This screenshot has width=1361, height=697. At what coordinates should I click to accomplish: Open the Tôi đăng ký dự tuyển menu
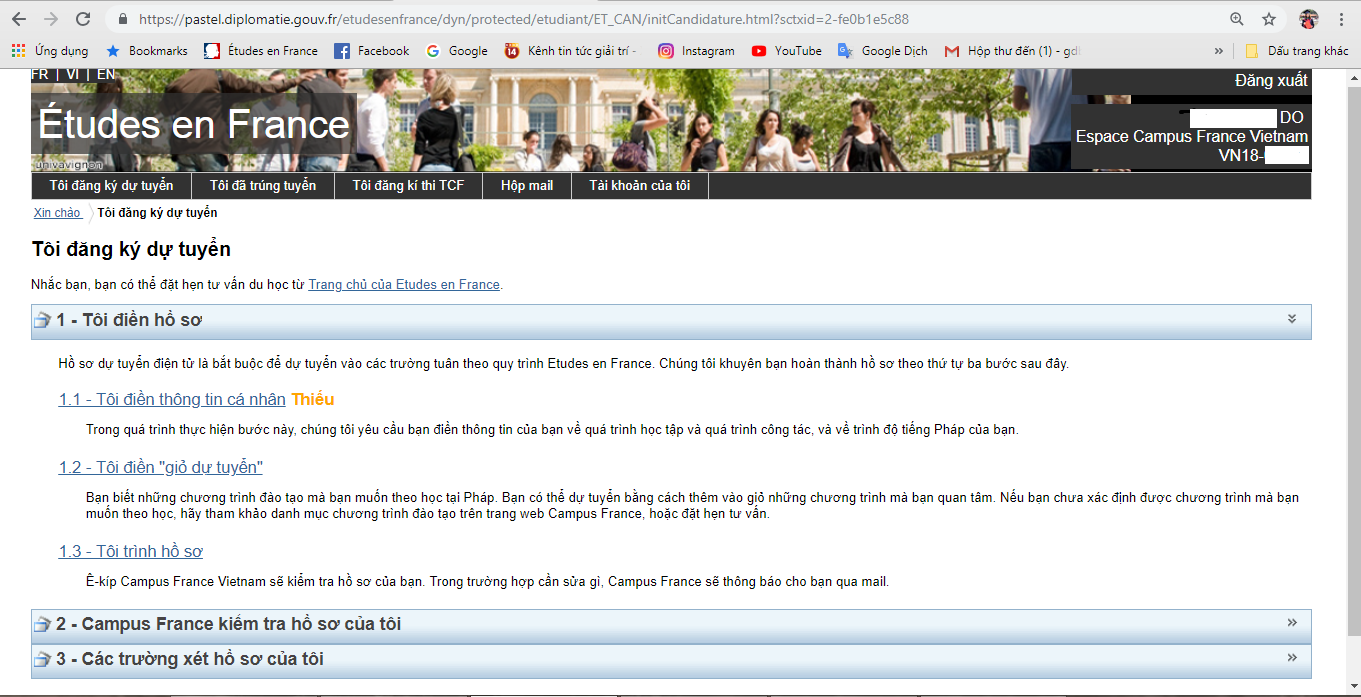[111, 186]
